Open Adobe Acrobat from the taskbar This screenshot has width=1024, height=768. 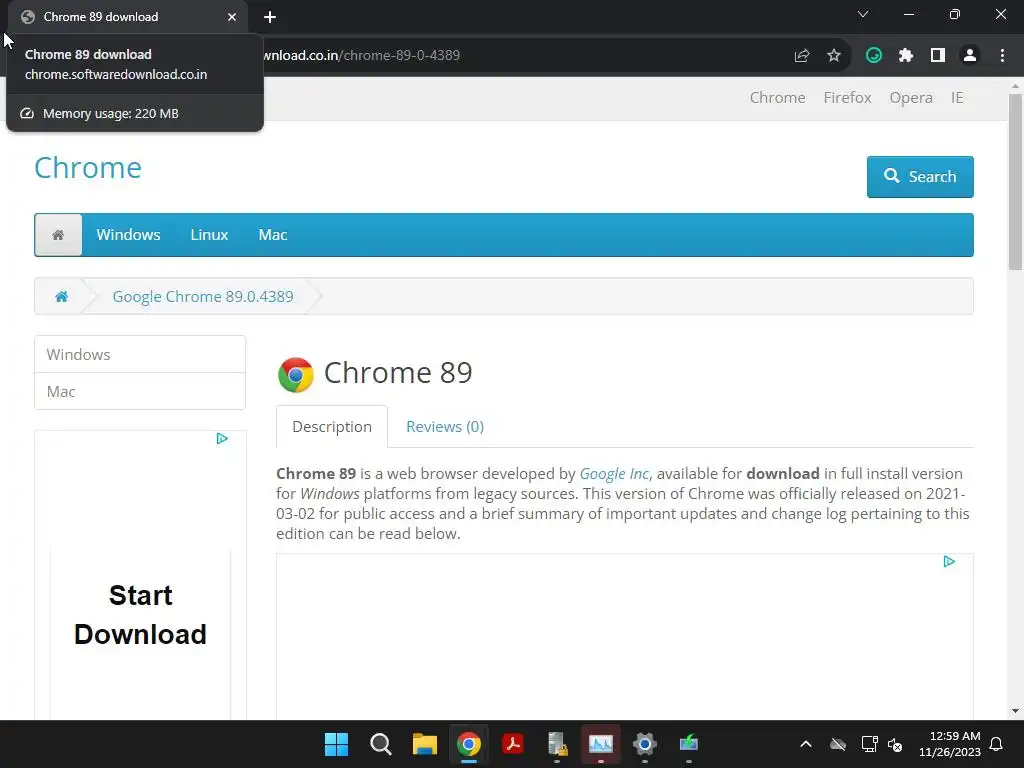point(513,744)
